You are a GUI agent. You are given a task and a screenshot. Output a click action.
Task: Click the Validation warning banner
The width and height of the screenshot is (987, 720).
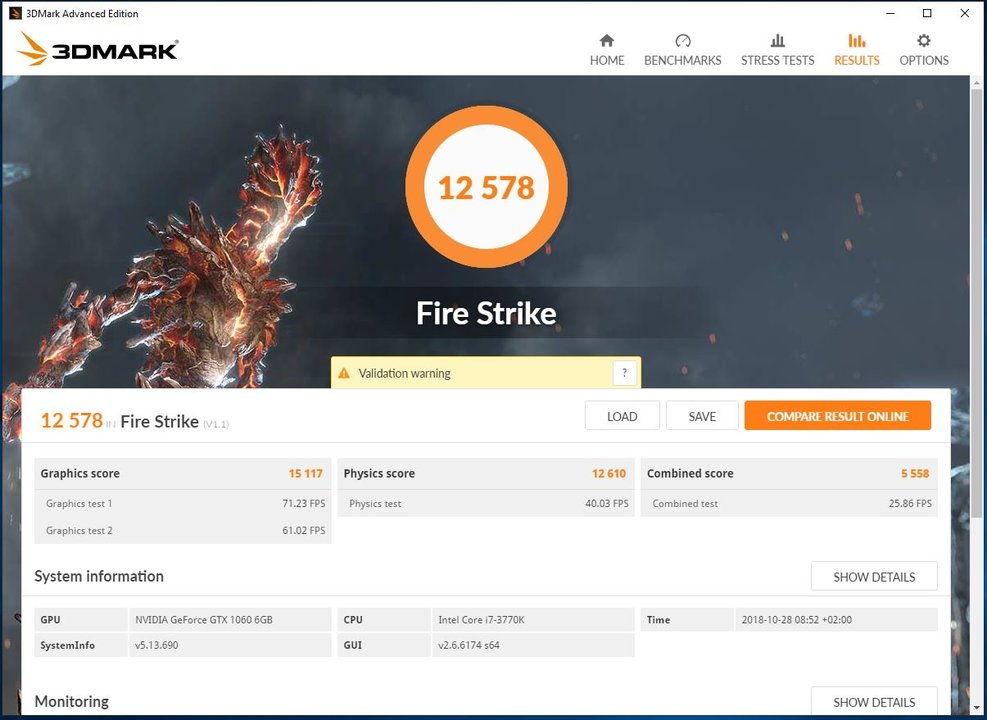coord(486,373)
